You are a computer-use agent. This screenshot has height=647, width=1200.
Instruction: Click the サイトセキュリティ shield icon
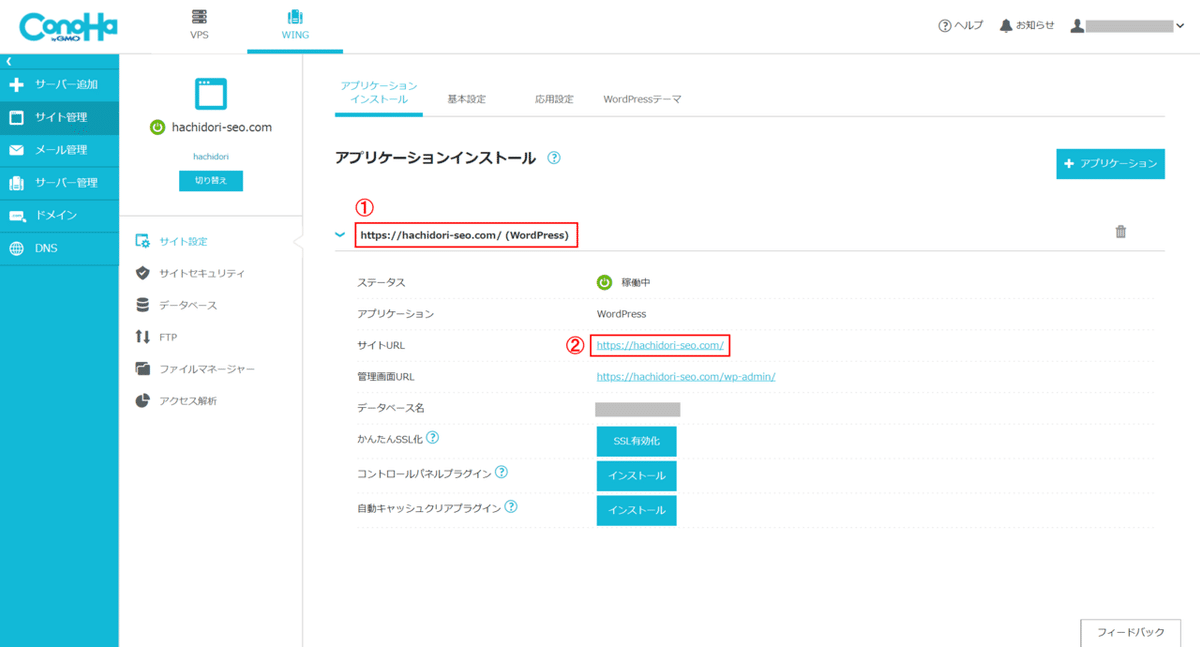click(142, 273)
